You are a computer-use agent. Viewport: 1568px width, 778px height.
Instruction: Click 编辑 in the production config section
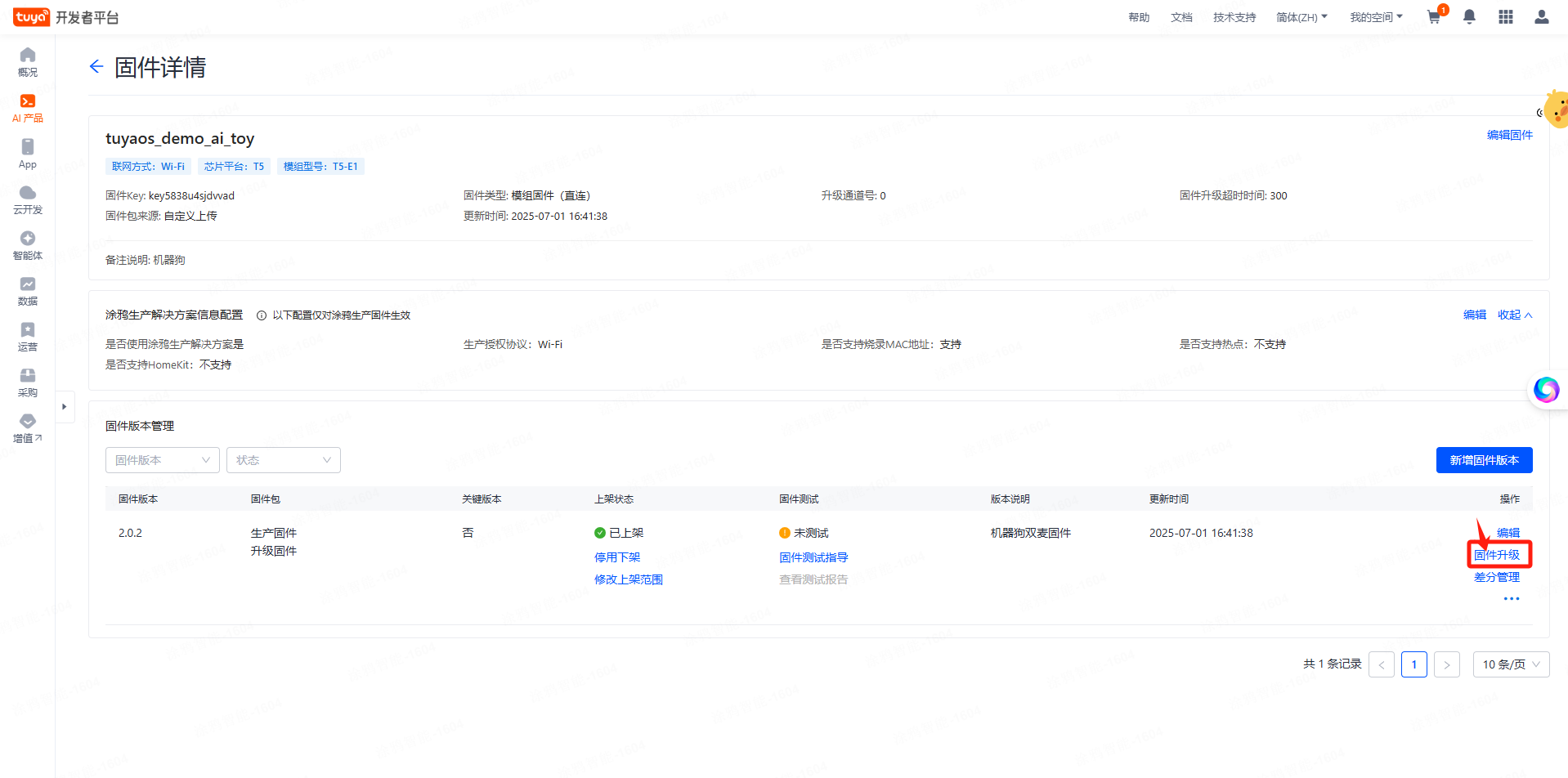click(x=1475, y=315)
